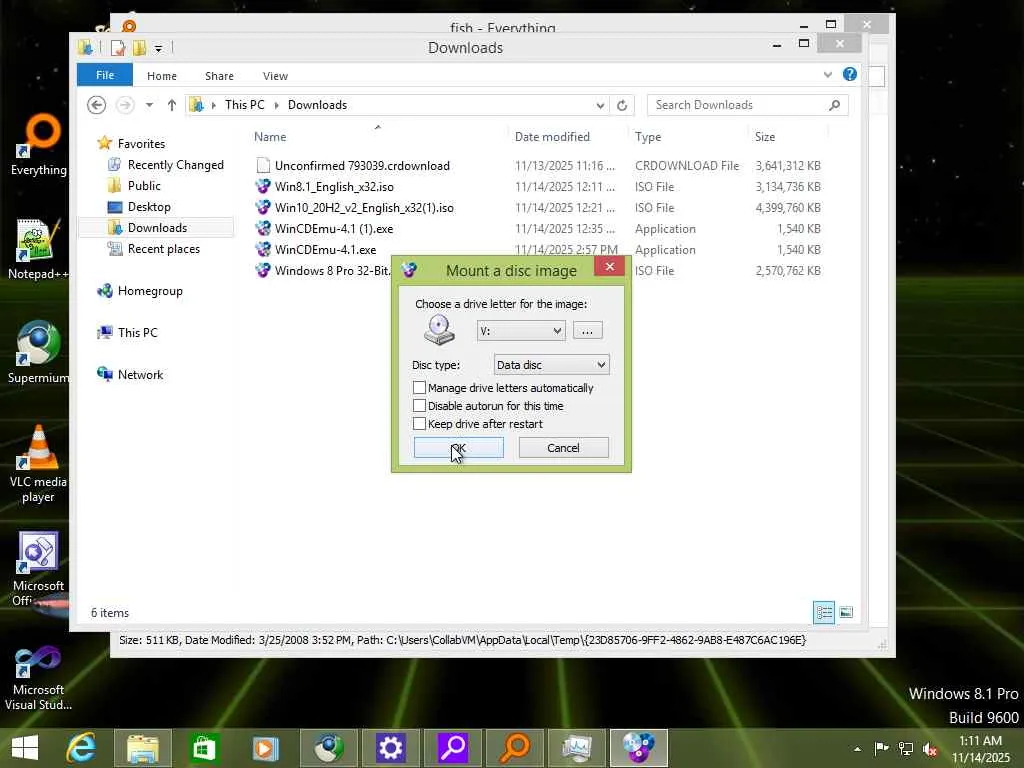Launch Internet Explorer from the taskbar

tap(81, 748)
